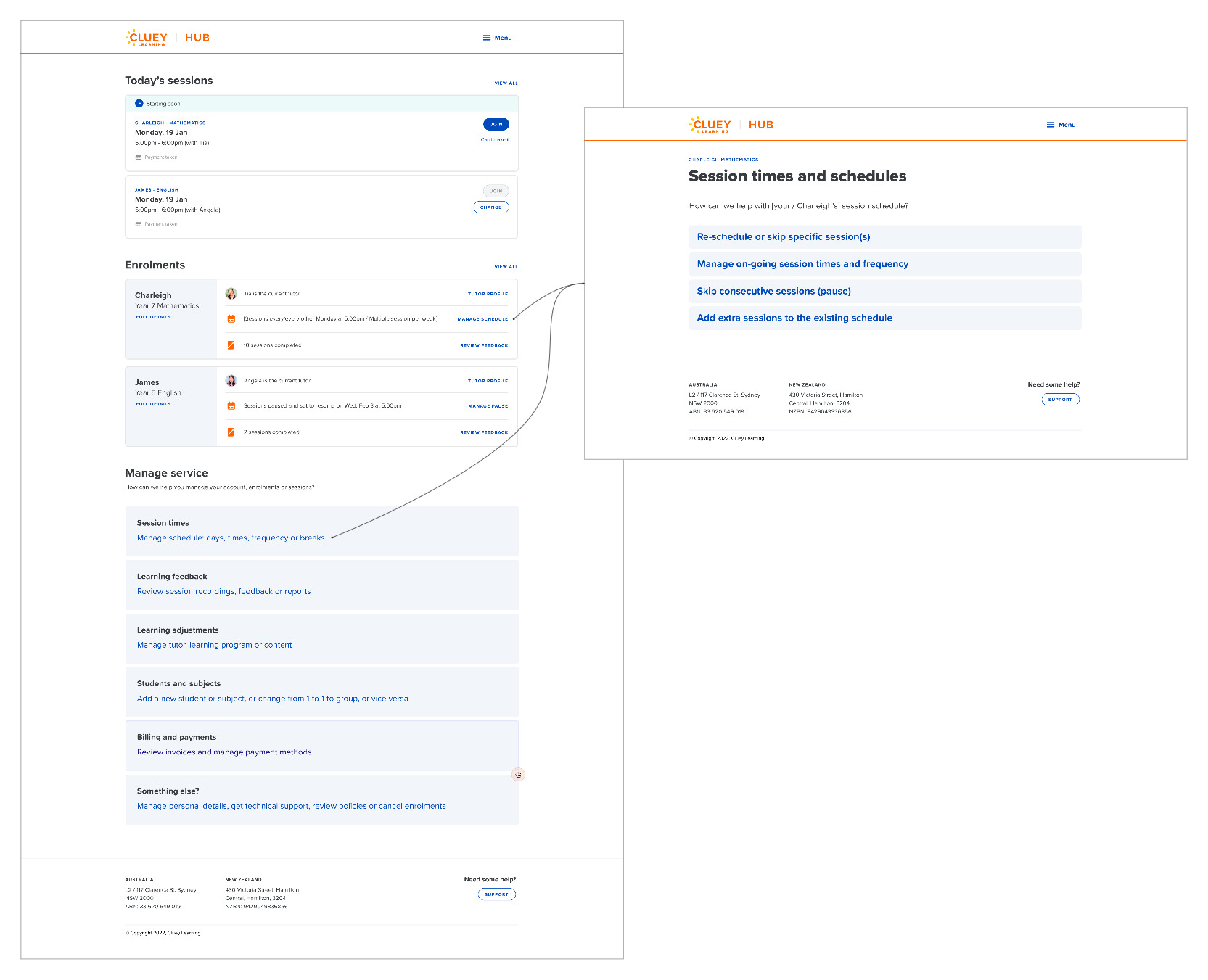
Task: Click 'Sessions paused and set to resume' text
Action: 322,406
